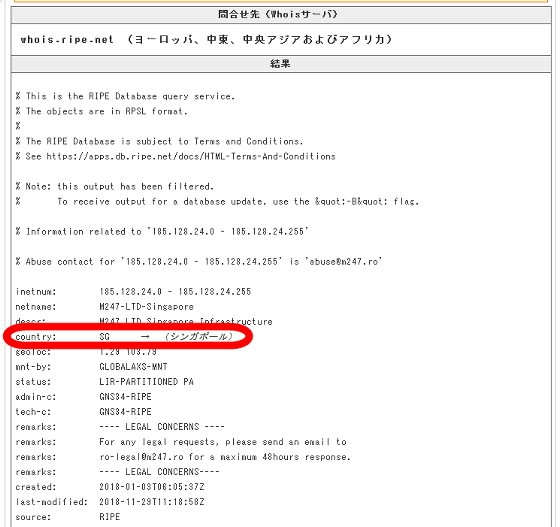The width and height of the screenshot is (560, 527).
Task: Select the (シンガポール) country translation
Action: coord(199,336)
